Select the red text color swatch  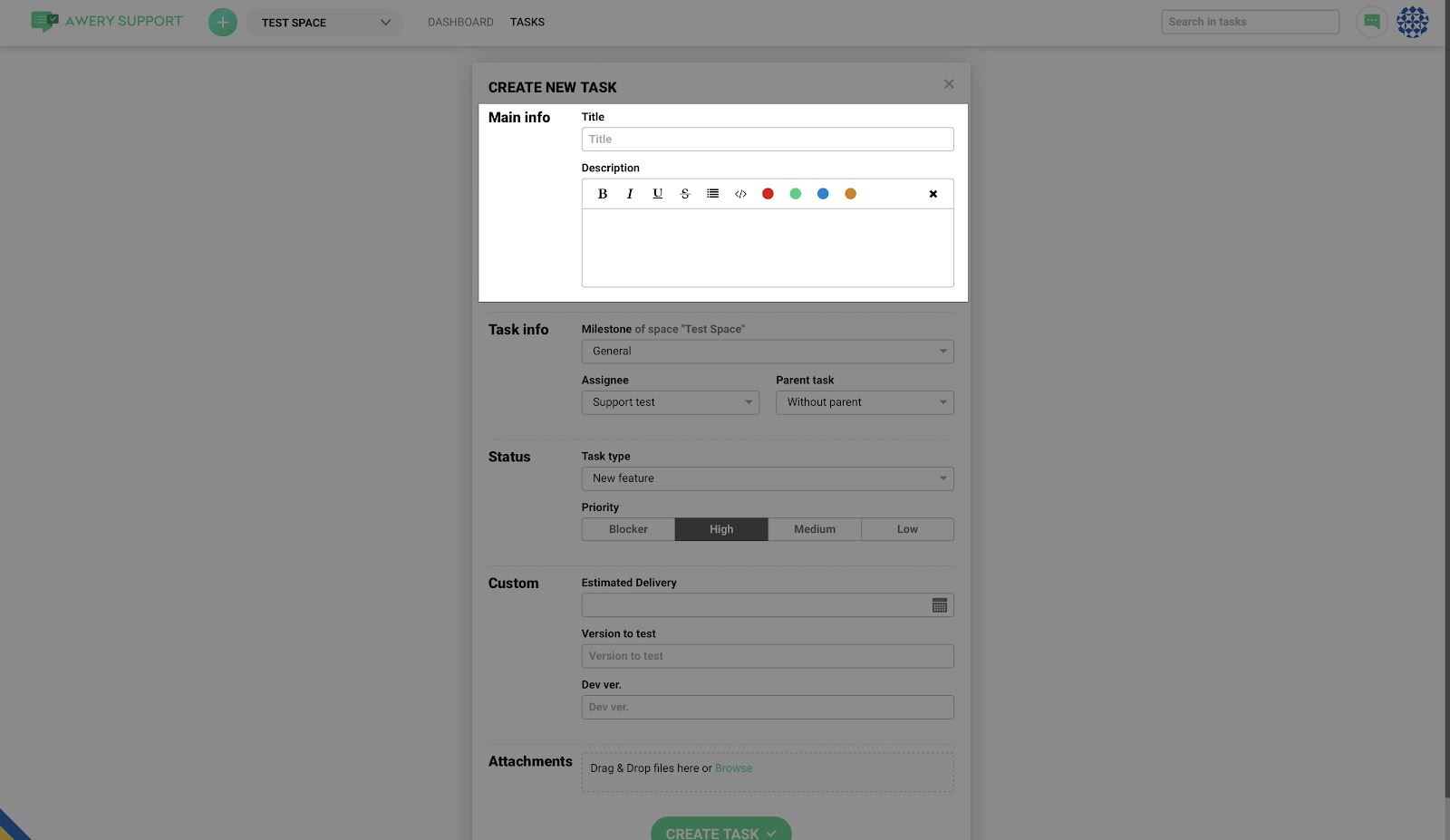click(768, 194)
